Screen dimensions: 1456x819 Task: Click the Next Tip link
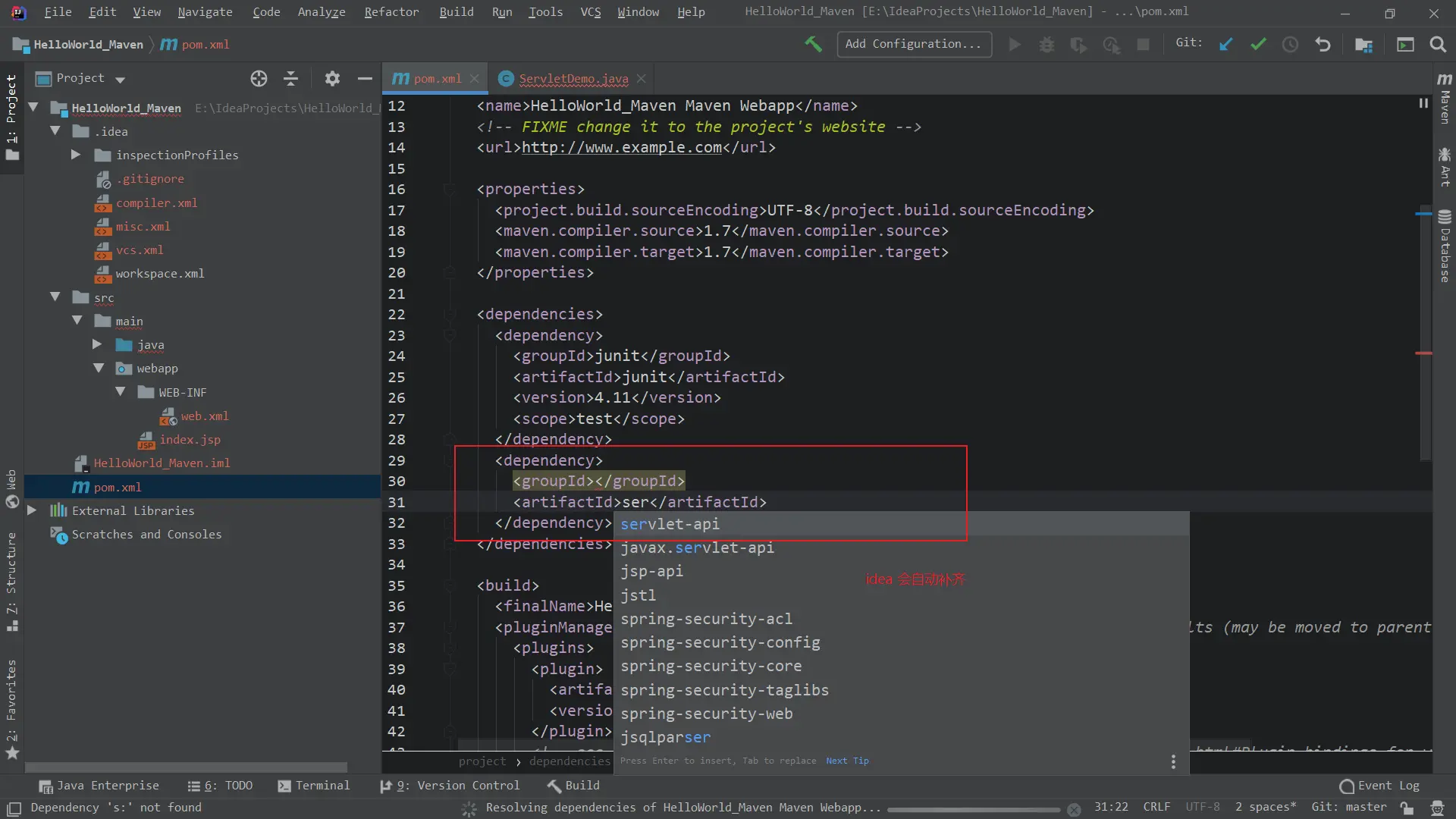[x=847, y=761]
